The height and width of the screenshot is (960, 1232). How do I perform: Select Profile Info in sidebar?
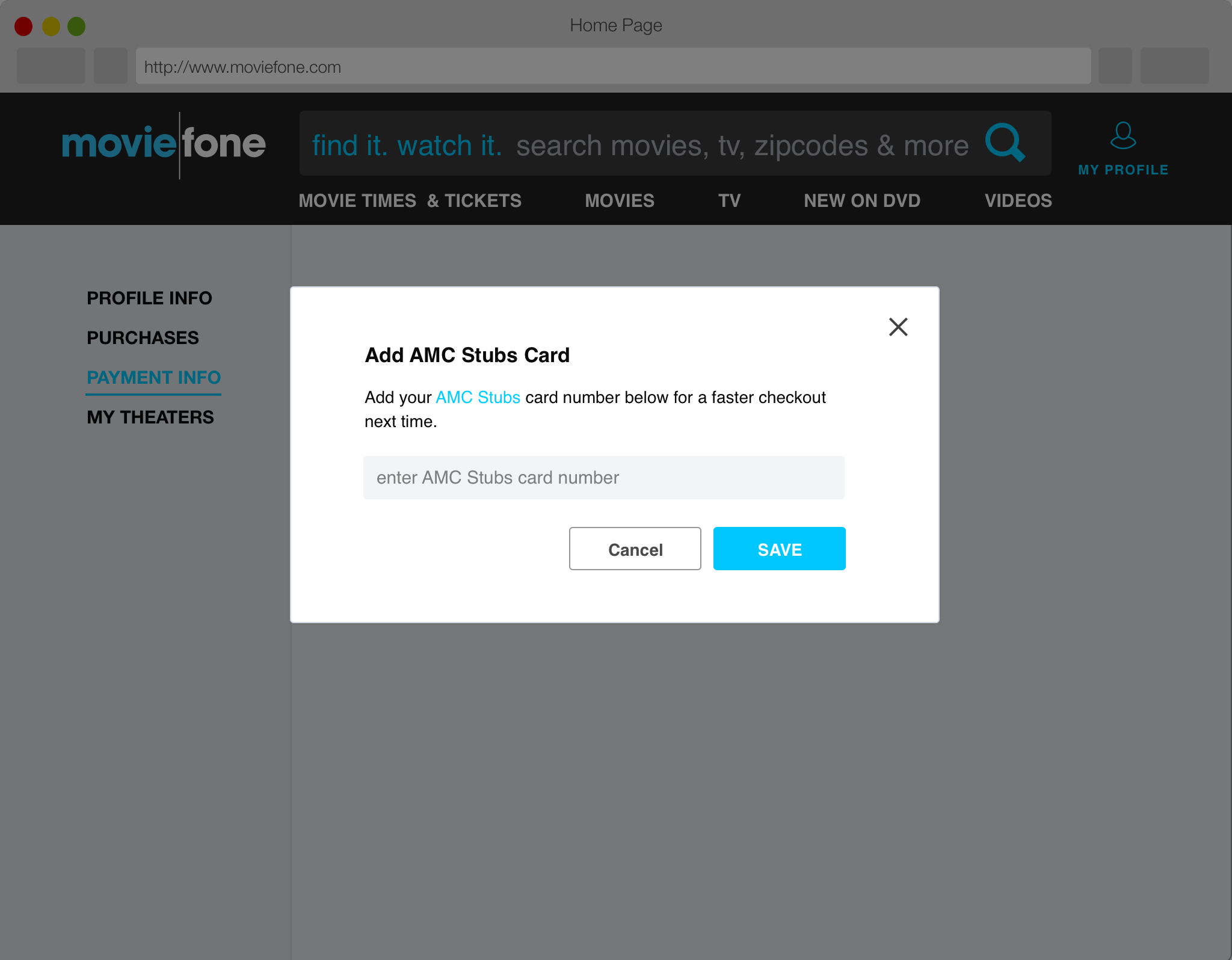tap(149, 298)
